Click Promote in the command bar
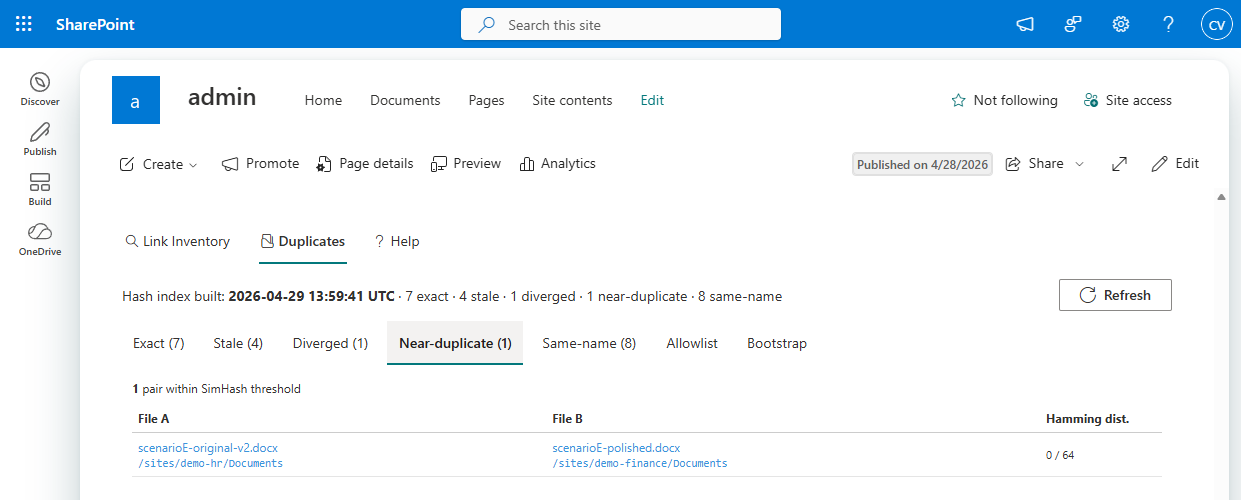1241x500 pixels. tap(260, 163)
